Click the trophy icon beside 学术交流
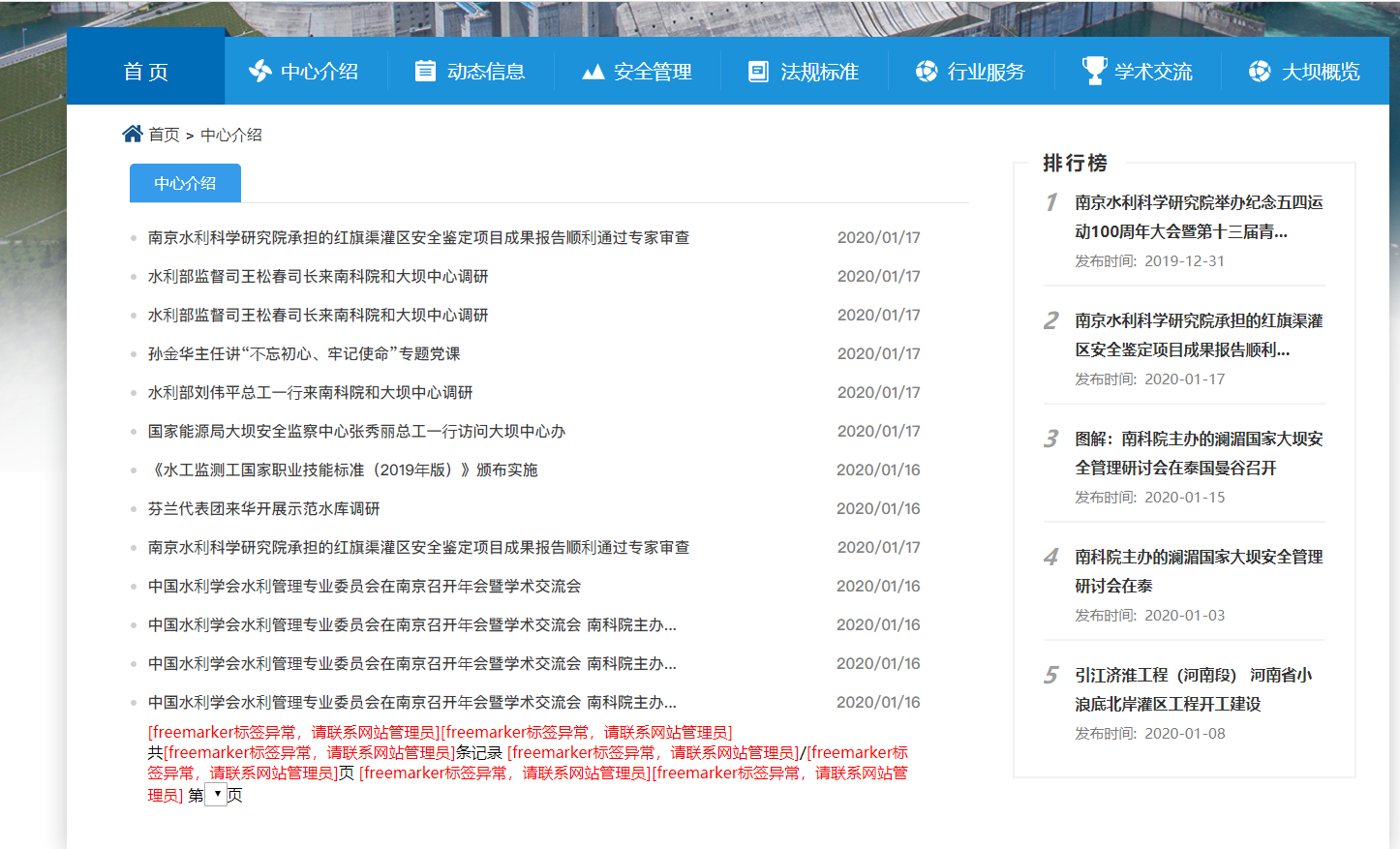Viewport: 1400px width, 849px height. (1094, 71)
